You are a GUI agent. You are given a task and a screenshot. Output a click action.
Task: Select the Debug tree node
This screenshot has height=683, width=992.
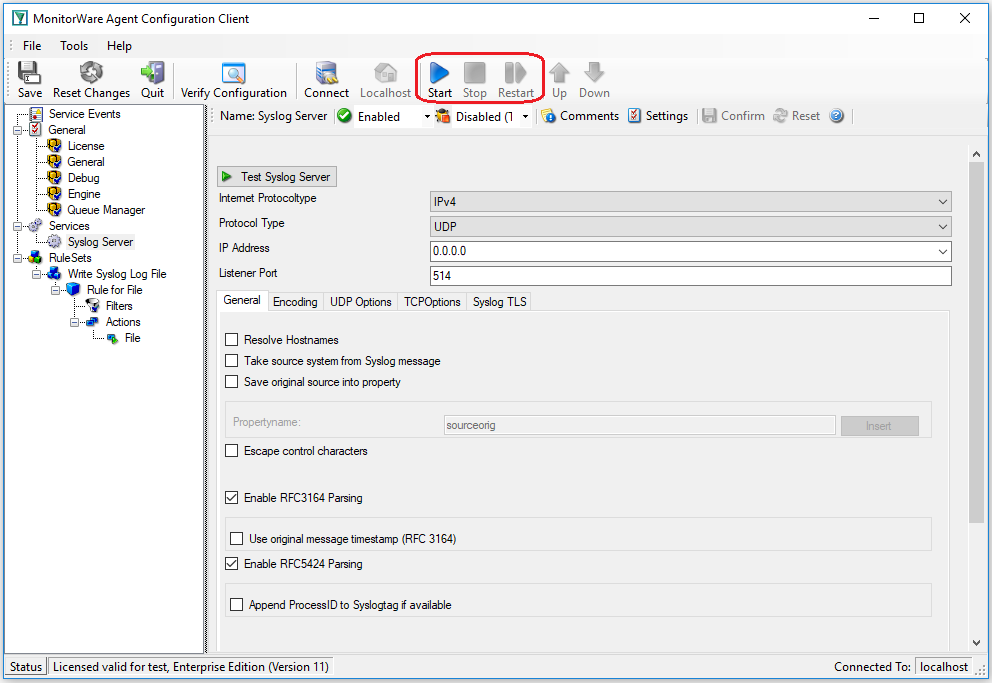(x=84, y=178)
